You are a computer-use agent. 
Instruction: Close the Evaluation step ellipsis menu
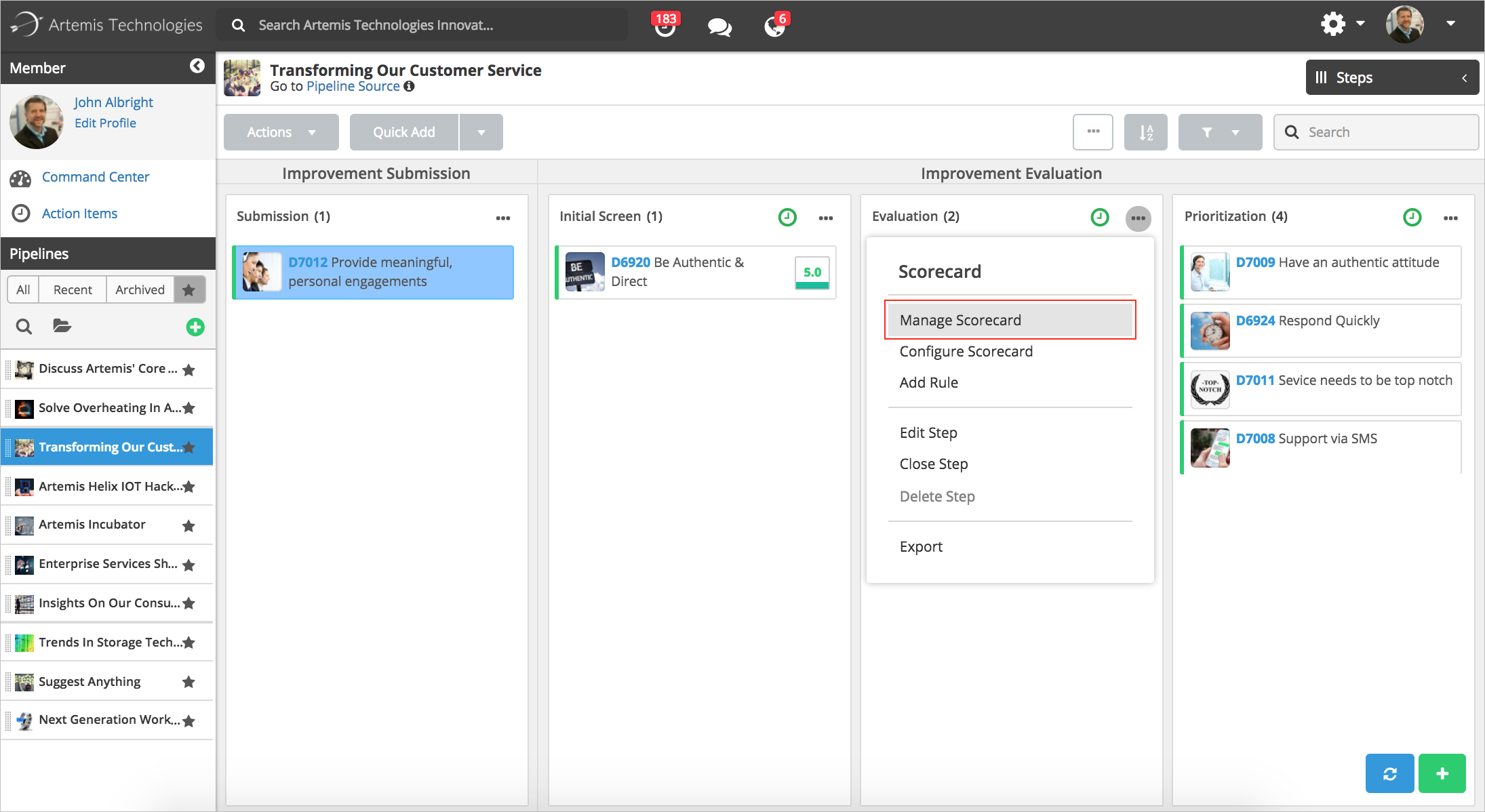click(1138, 218)
